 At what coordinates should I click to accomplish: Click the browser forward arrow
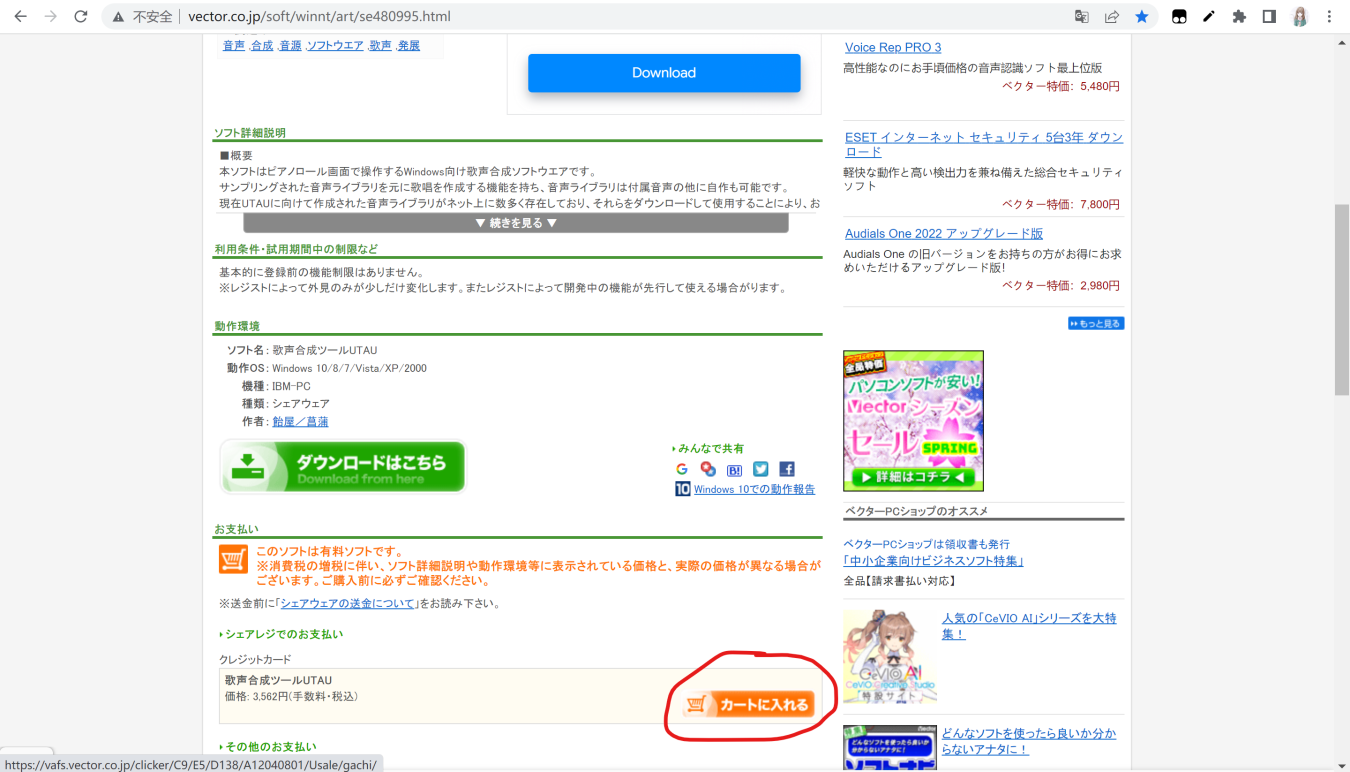click(50, 17)
